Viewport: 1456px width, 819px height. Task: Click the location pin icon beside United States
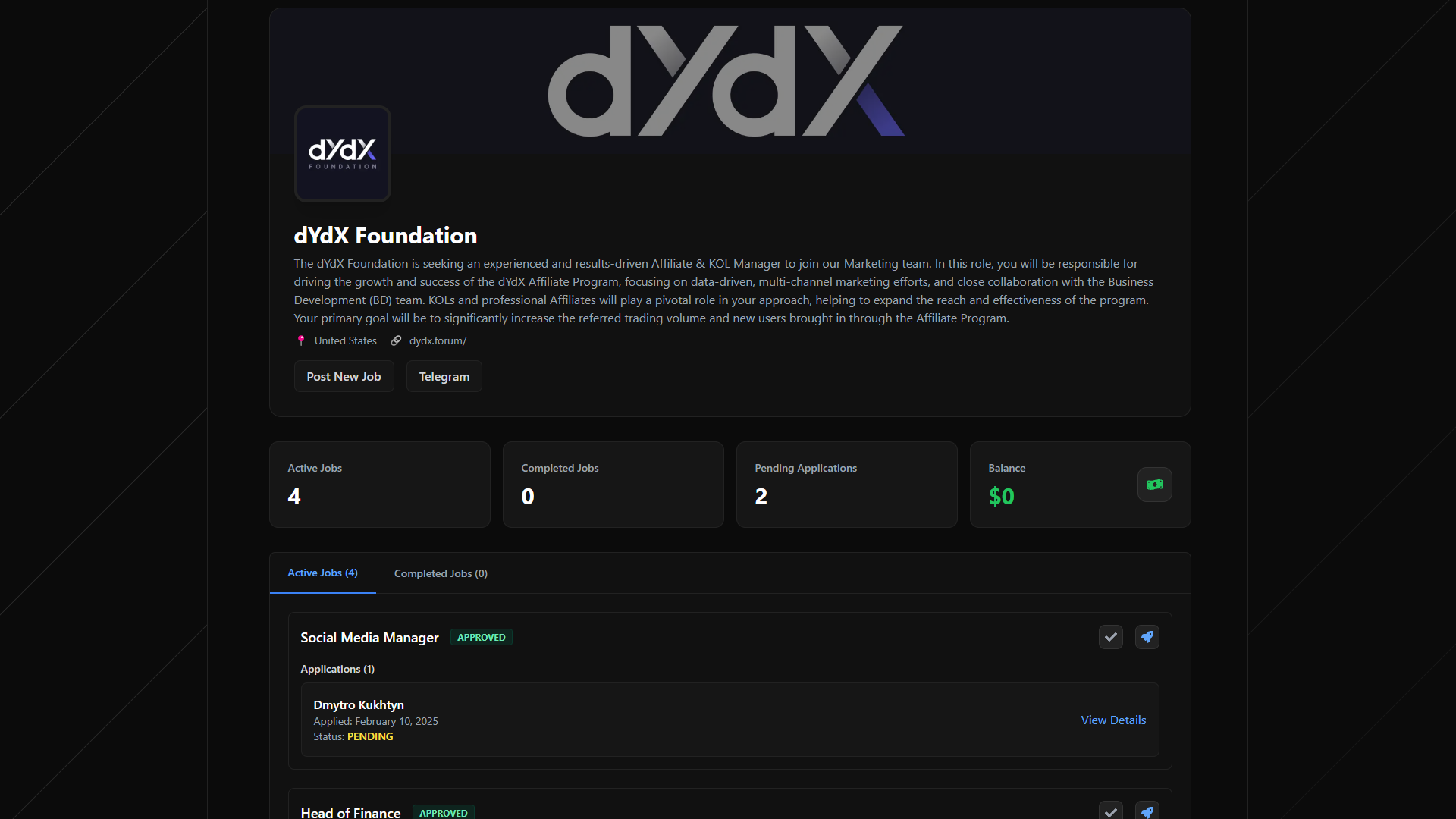tap(301, 340)
